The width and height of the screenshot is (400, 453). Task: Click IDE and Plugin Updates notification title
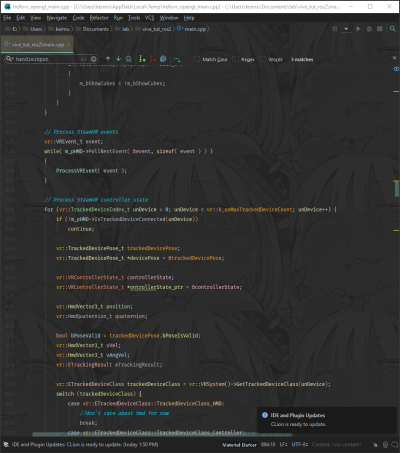click(298, 415)
